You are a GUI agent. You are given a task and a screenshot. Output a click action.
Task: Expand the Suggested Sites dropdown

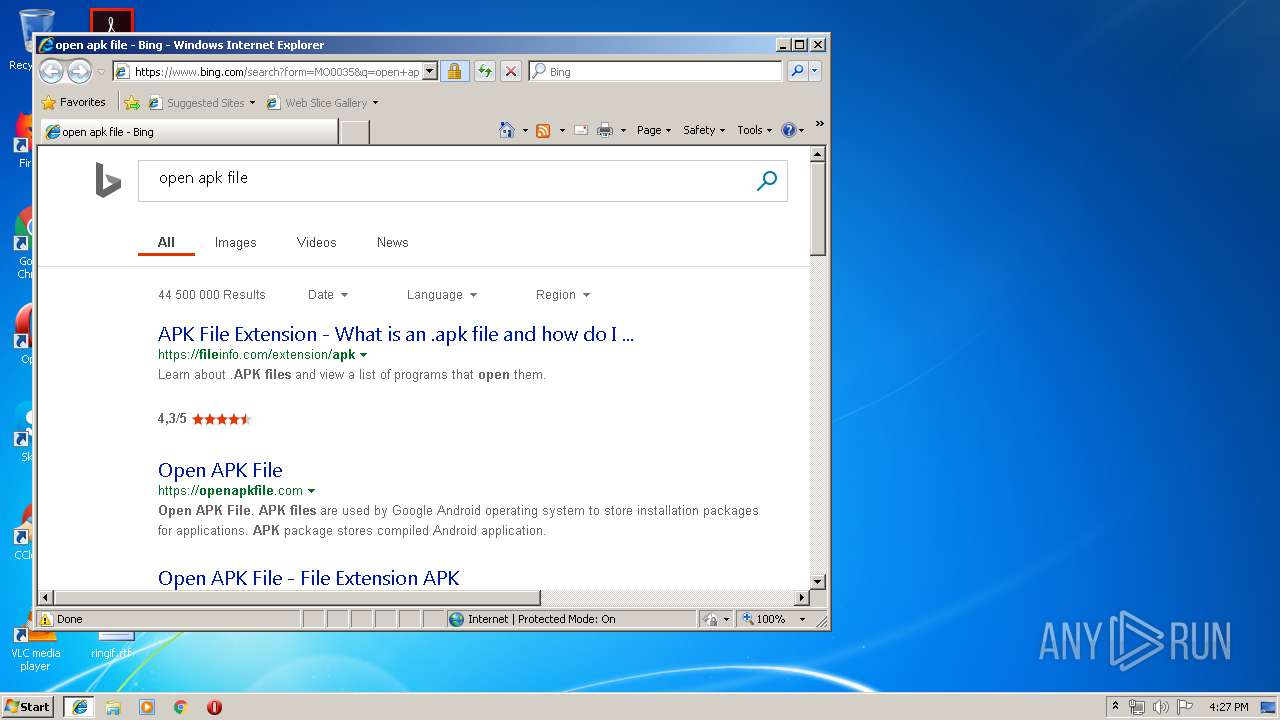(x=253, y=102)
